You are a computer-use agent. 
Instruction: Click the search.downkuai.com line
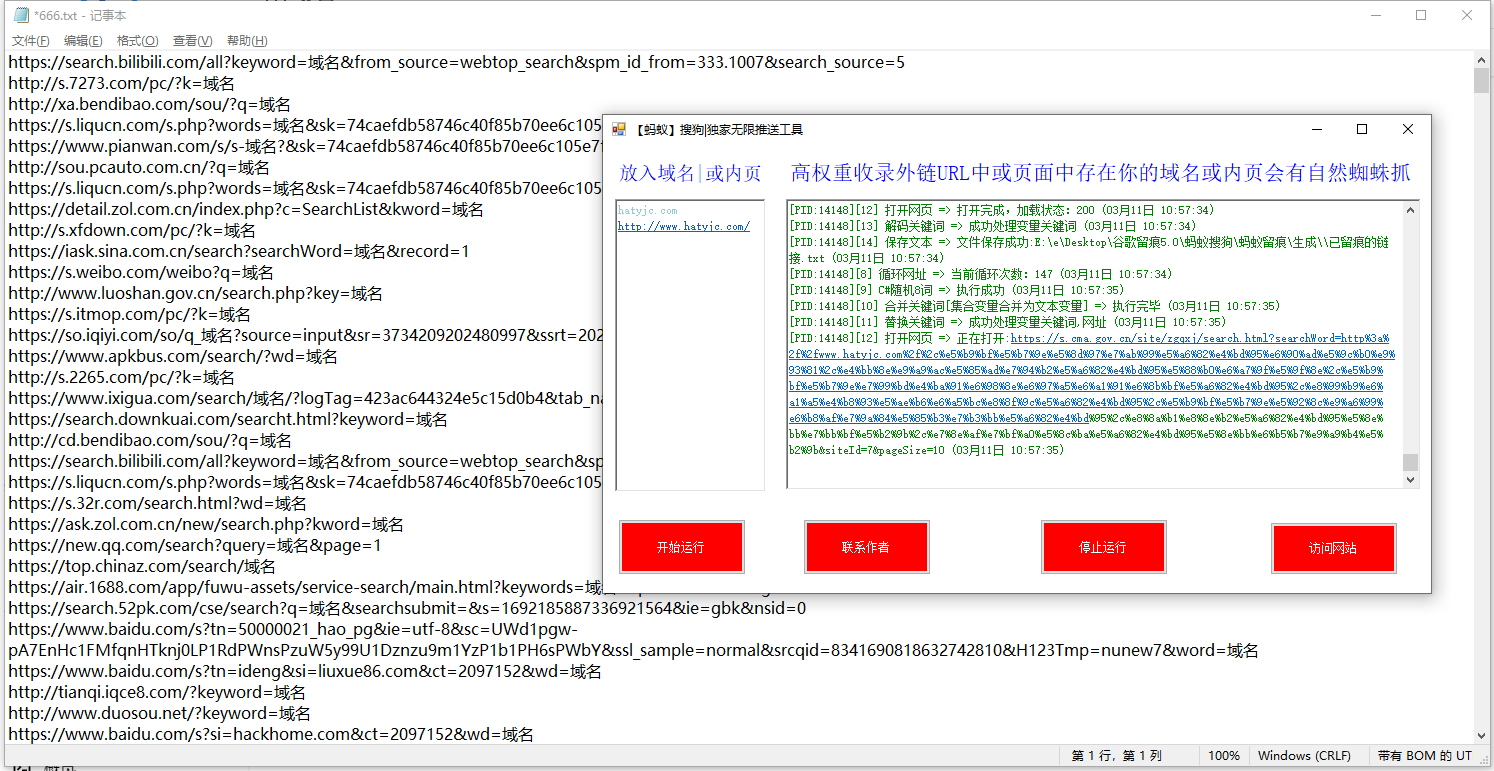[228, 419]
